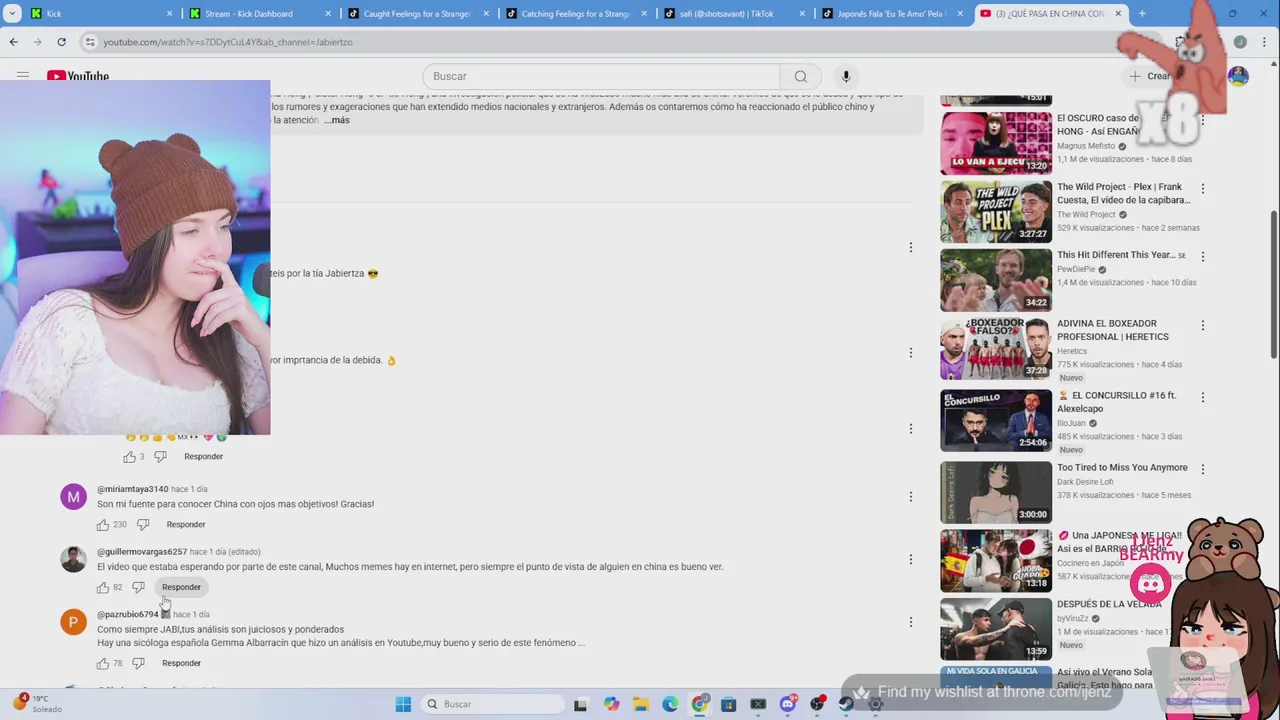Launch Copilot from the taskbar
The height and width of the screenshot is (720, 1280).
(612, 704)
